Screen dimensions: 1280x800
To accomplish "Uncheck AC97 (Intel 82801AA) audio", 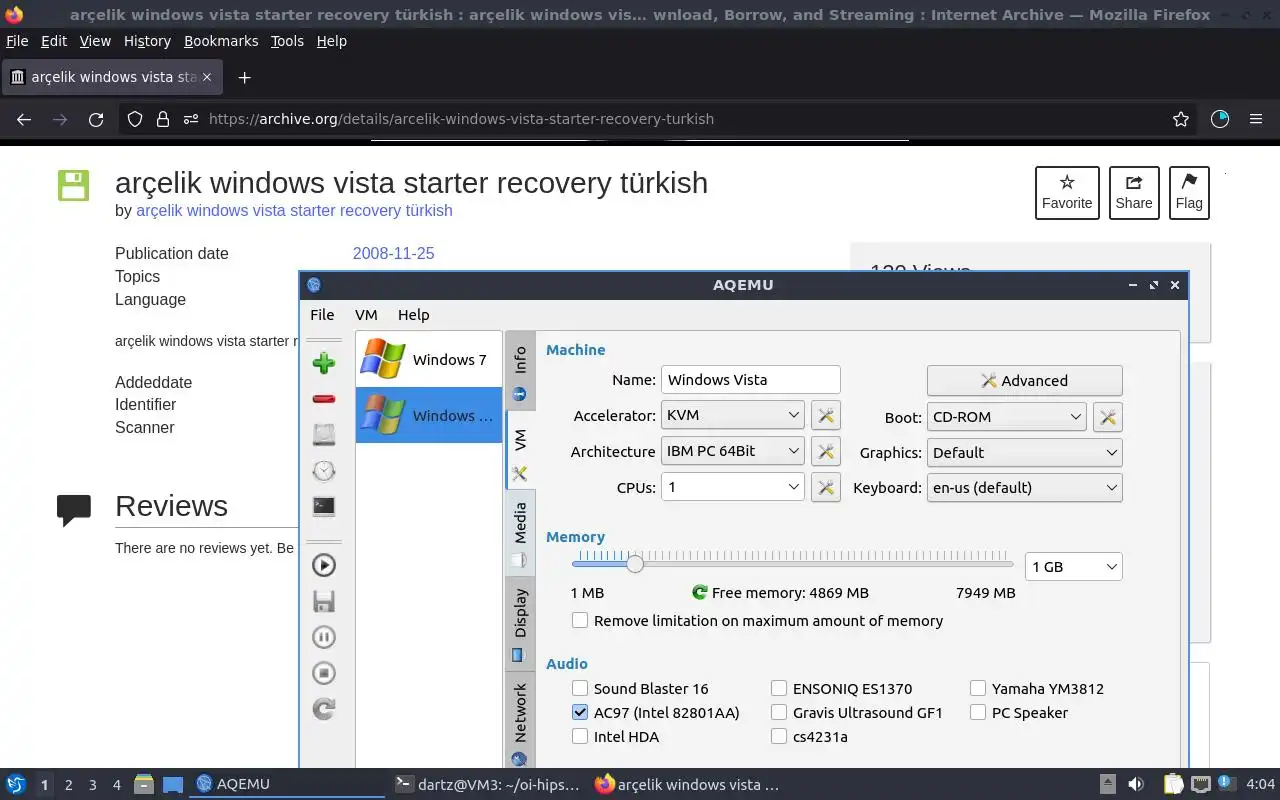I will point(580,712).
